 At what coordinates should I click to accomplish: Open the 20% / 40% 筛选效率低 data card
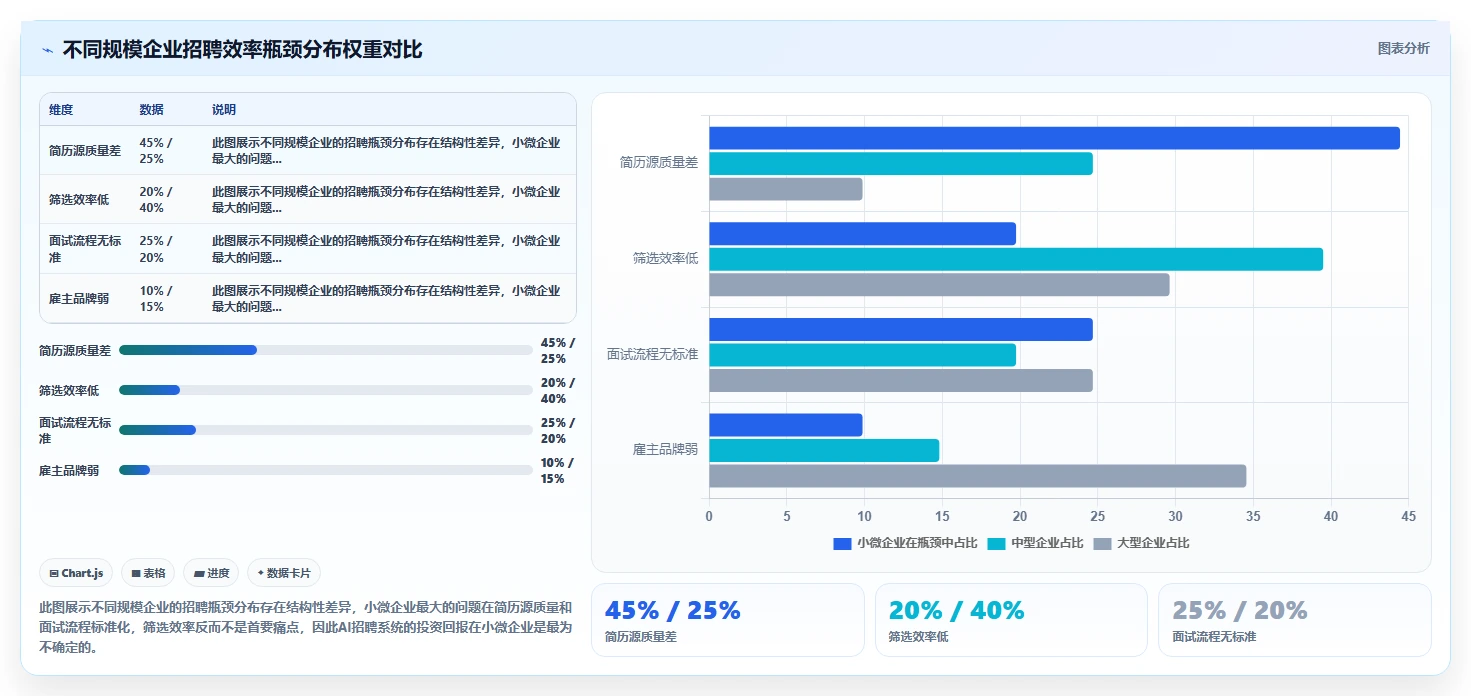click(x=1011, y=620)
